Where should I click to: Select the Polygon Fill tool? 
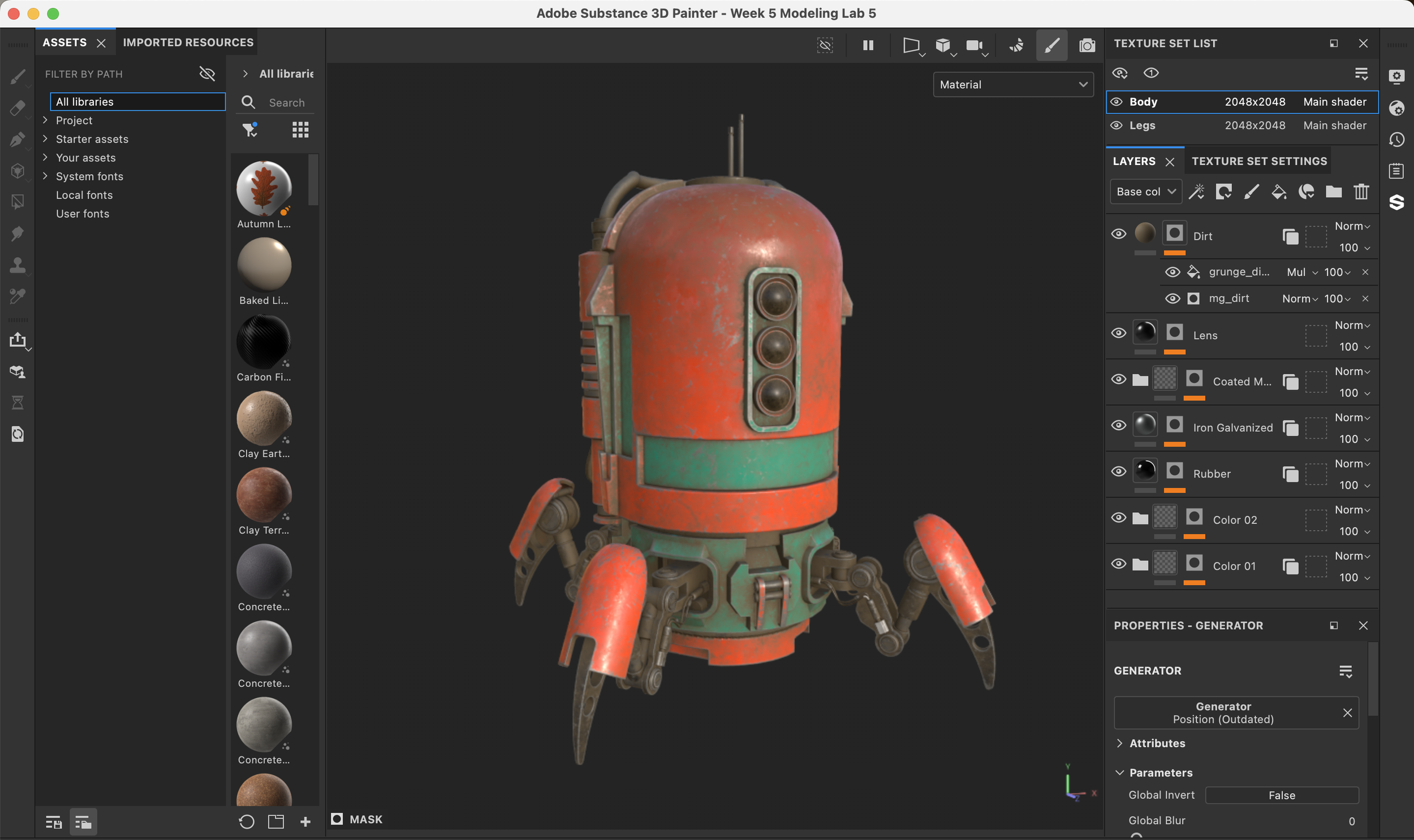point(19,202)
